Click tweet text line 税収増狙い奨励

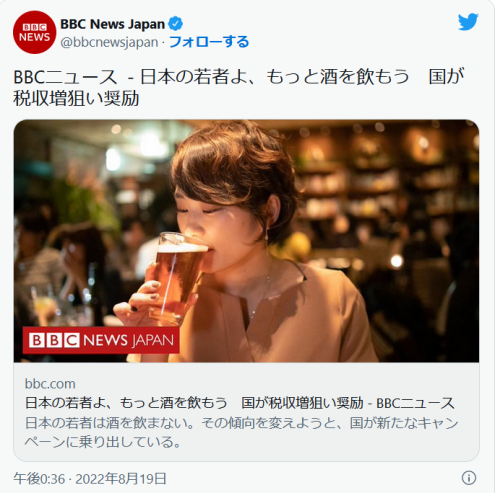pos(76,99)
